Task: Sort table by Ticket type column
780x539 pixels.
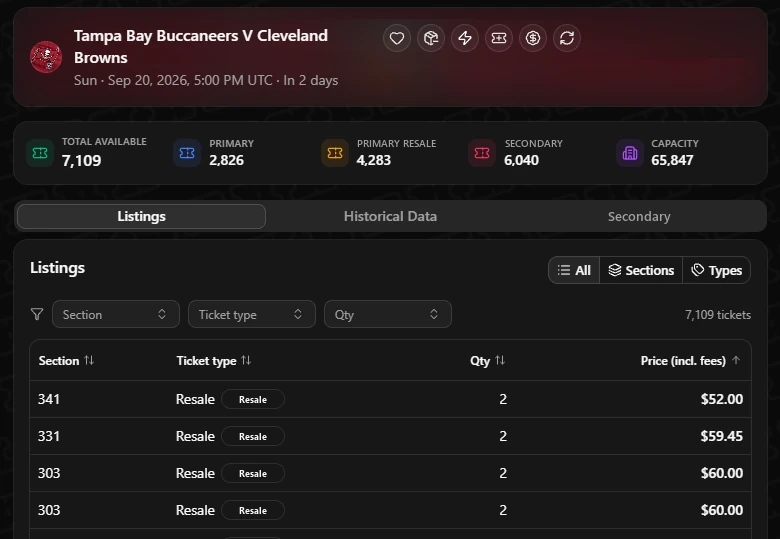Action: (213, 360)
